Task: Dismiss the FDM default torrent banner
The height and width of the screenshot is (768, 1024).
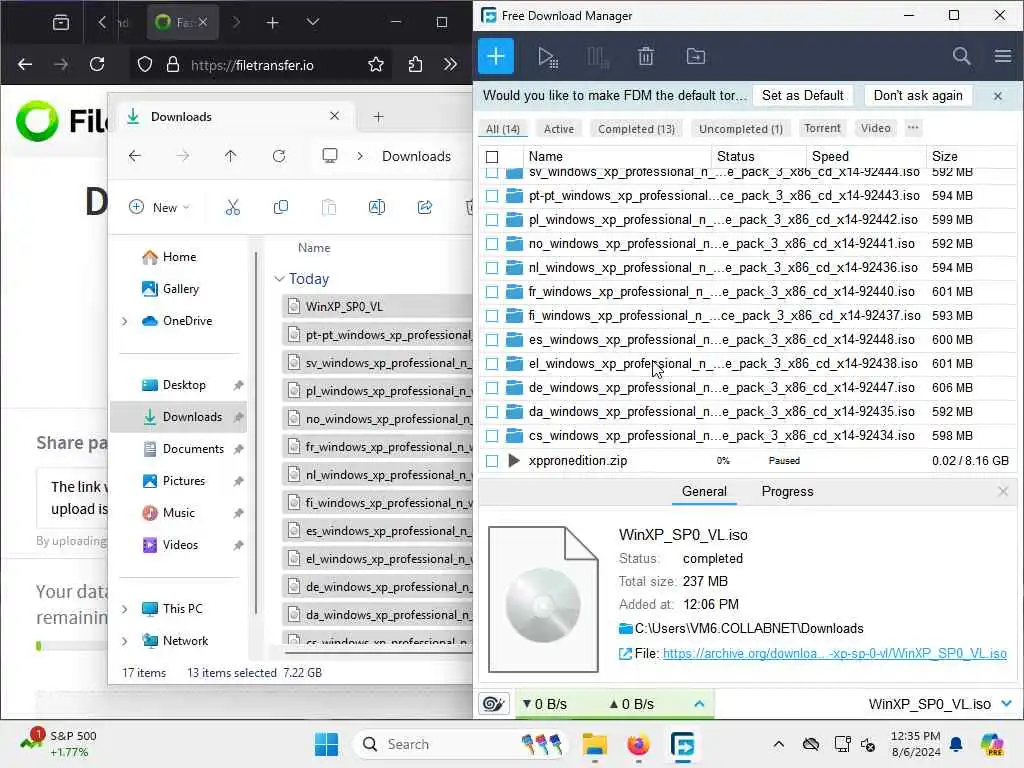Action: 998,96
